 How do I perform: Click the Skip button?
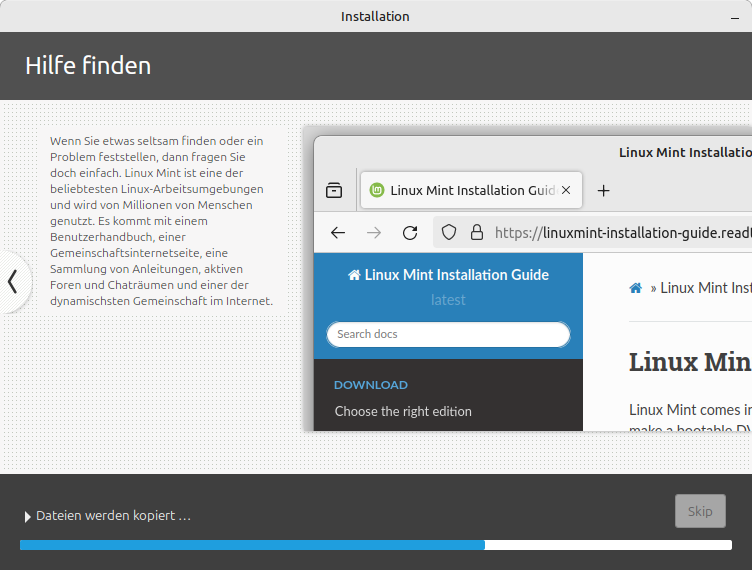pyautogui.click(x=700, y=511)
